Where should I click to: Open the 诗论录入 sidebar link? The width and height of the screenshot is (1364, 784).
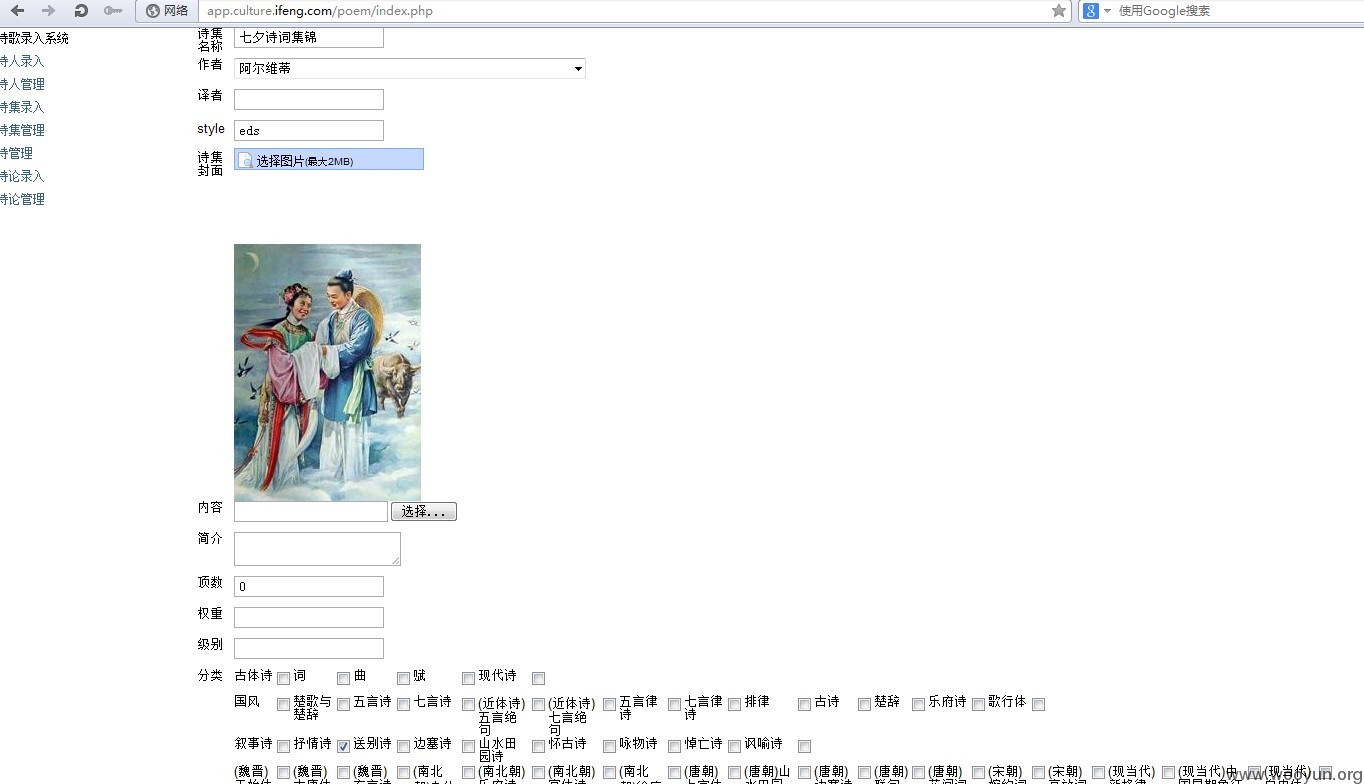[x=22, y=176]
